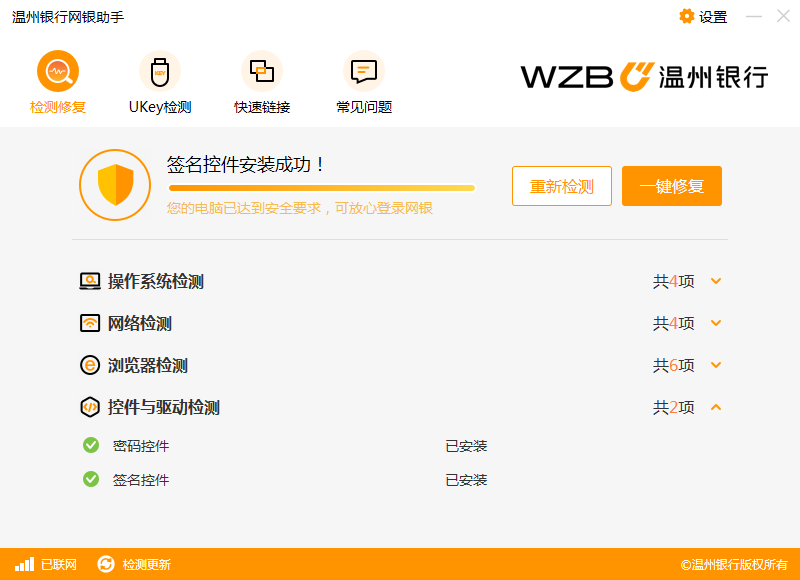800x580 pixels.
Task: Click the 网络检测 wifi icon
Action: tap(90, 323)
